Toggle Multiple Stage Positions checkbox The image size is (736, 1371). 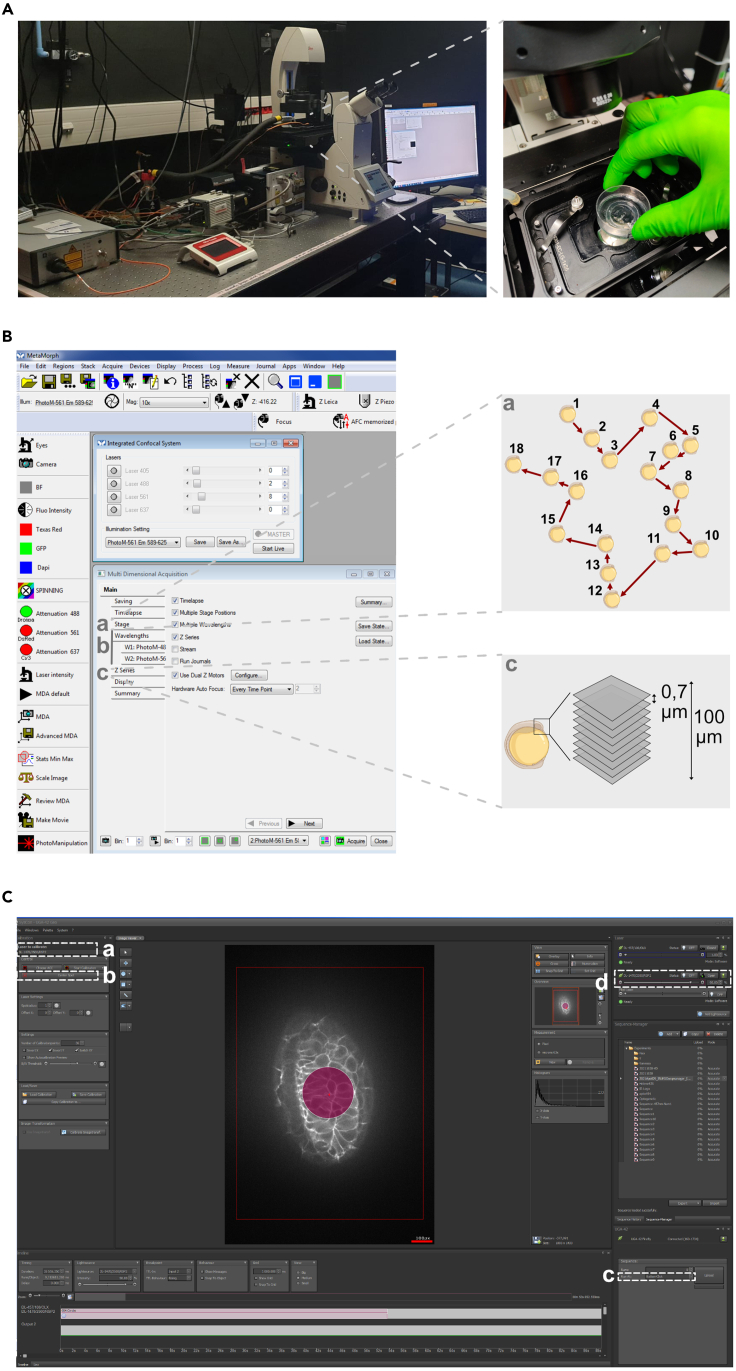click(175, 611)
